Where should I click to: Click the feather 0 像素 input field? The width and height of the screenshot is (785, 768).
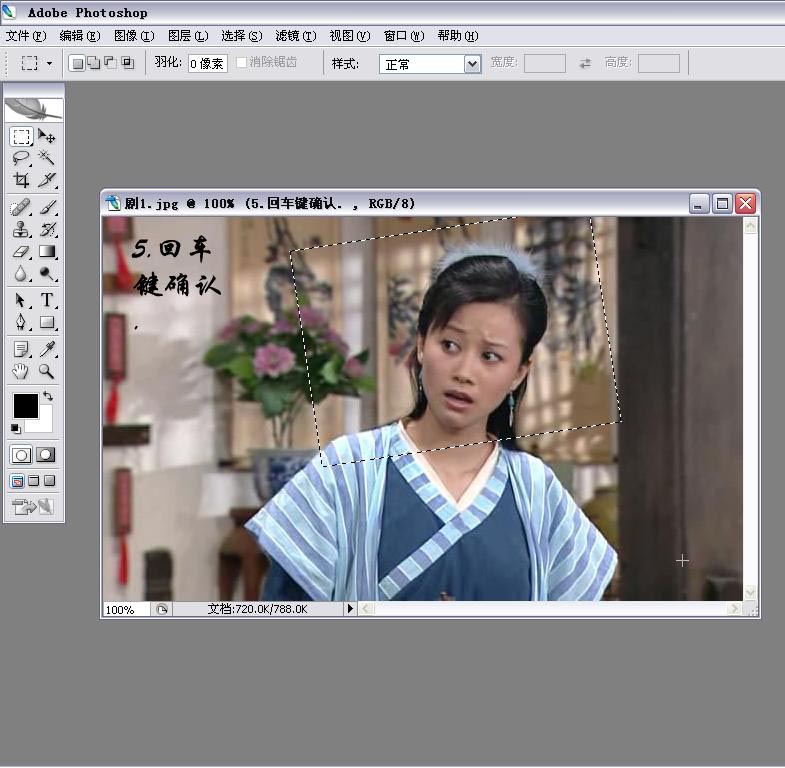click(208, 64)
